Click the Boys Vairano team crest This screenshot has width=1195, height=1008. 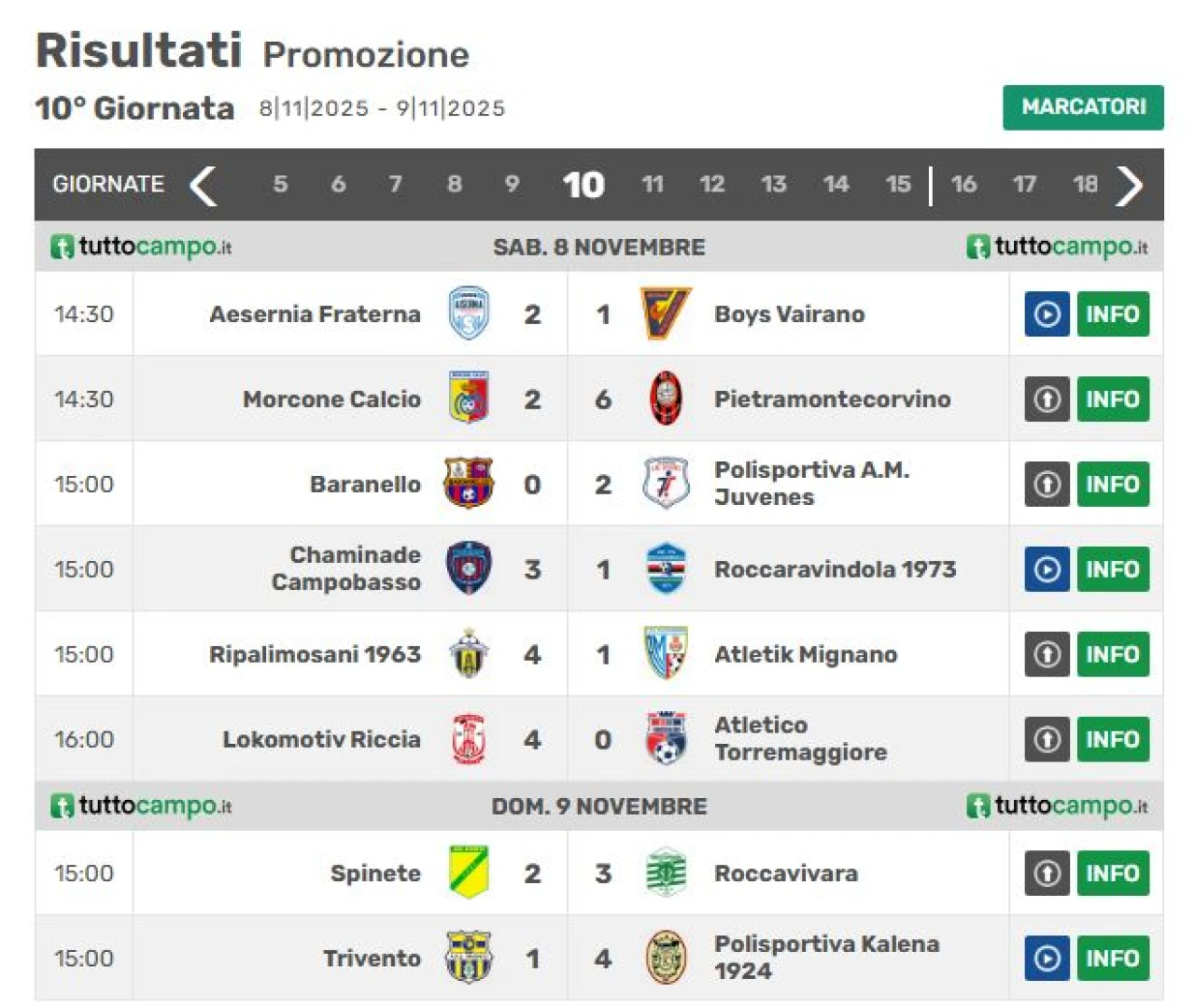(x=666, y=314)
